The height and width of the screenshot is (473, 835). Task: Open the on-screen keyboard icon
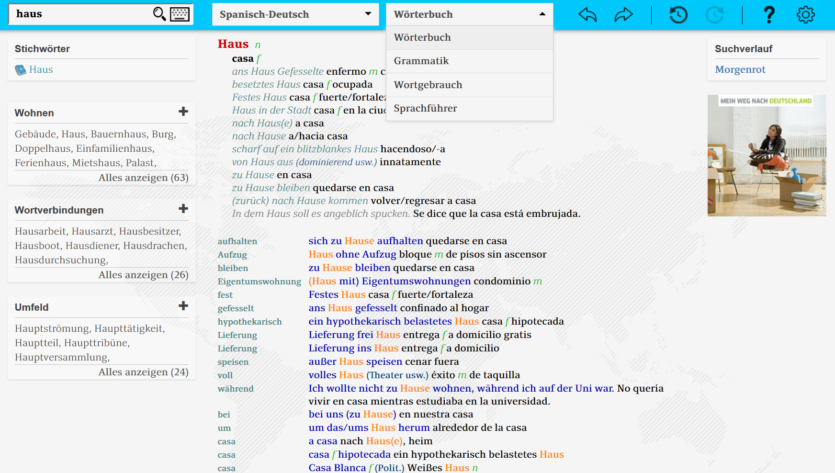tap(180, 14)
